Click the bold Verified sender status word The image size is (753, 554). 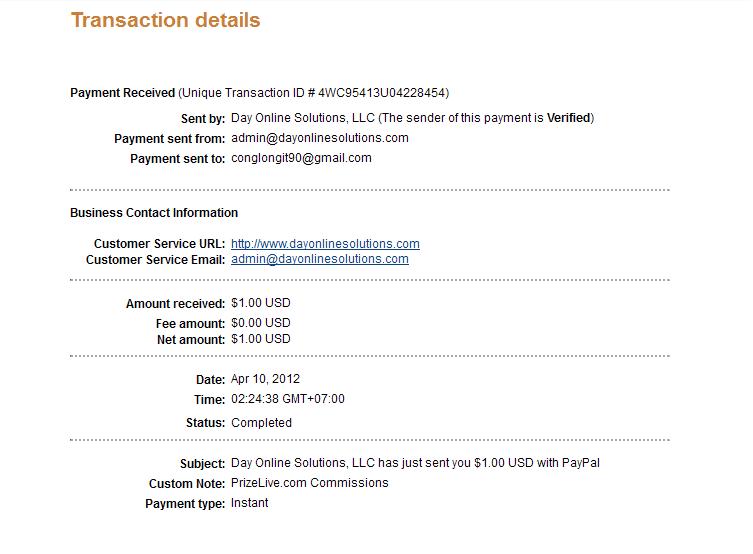tap(567, 118)
